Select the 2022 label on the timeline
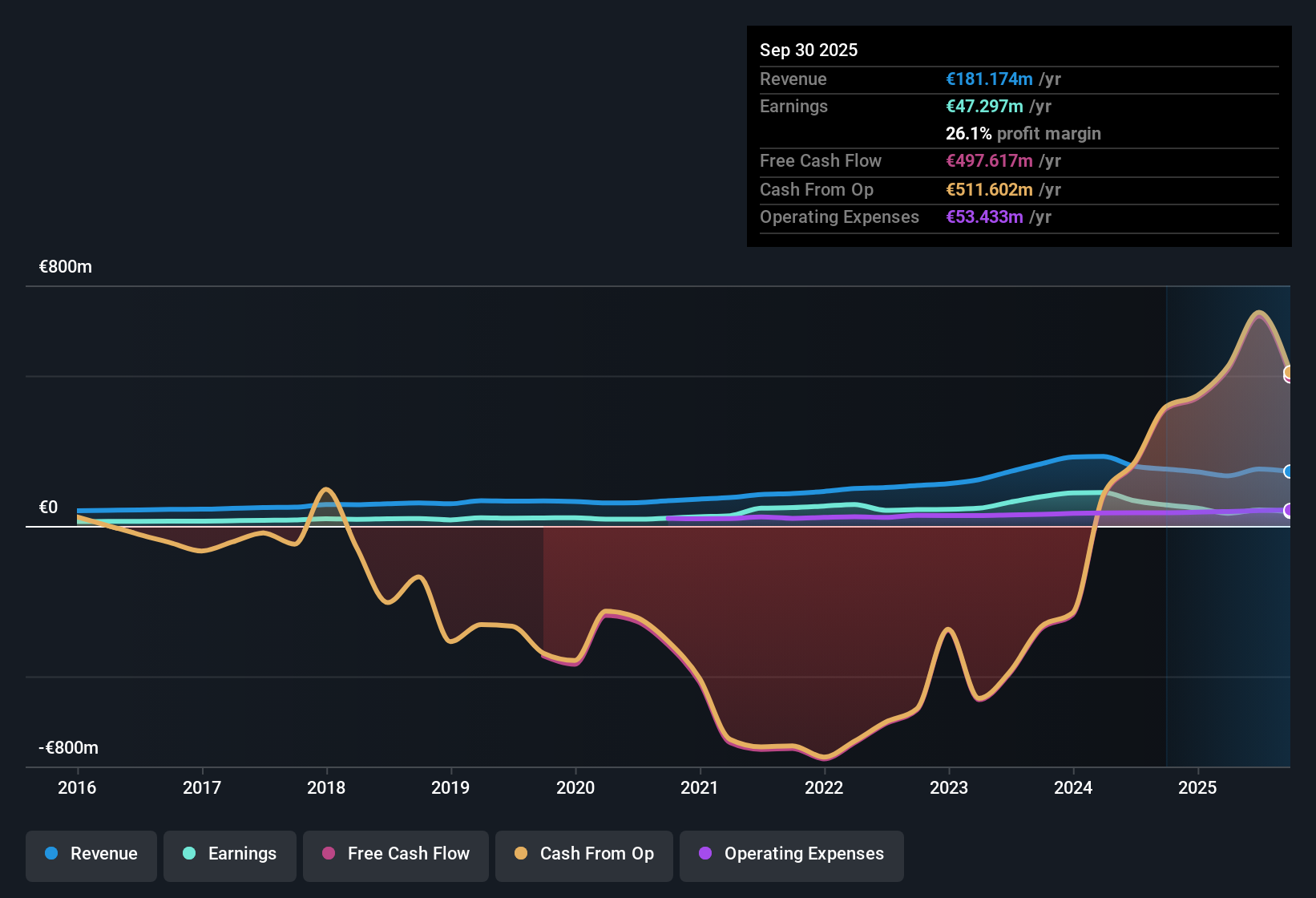The height and width of the screenshot is (898, 1316). (x=824, y=787)
